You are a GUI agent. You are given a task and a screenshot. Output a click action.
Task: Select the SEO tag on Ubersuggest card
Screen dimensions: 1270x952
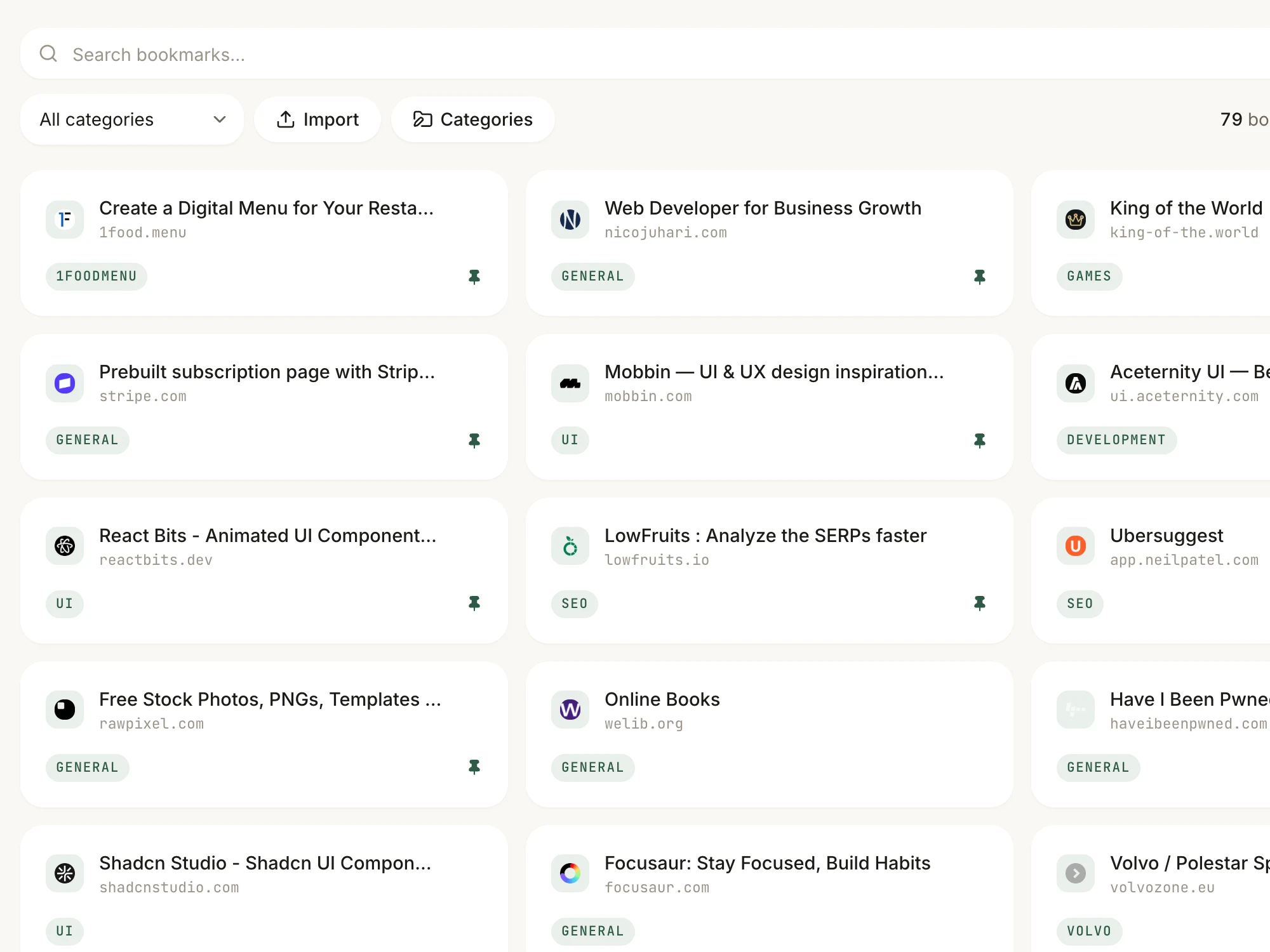pos(1080,604)
